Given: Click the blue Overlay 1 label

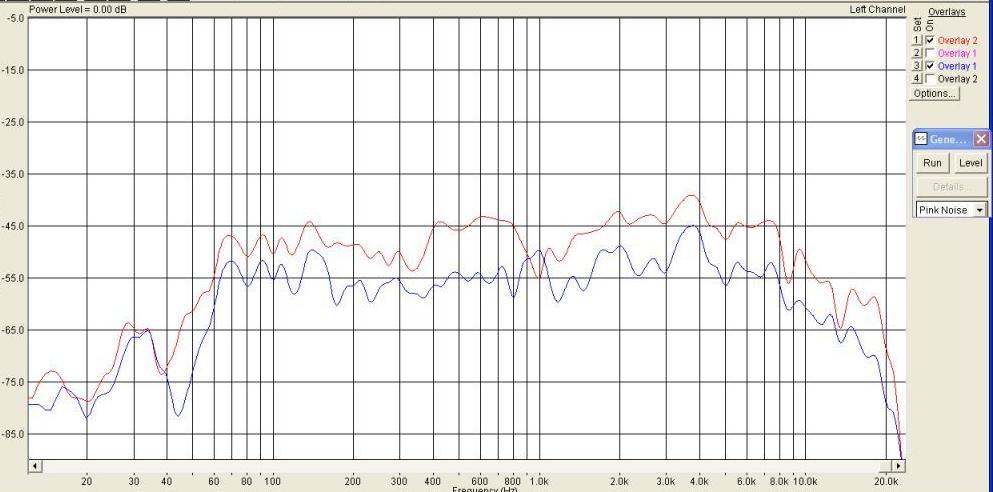Looking at the screenshot, I should [x=958, y=66].
